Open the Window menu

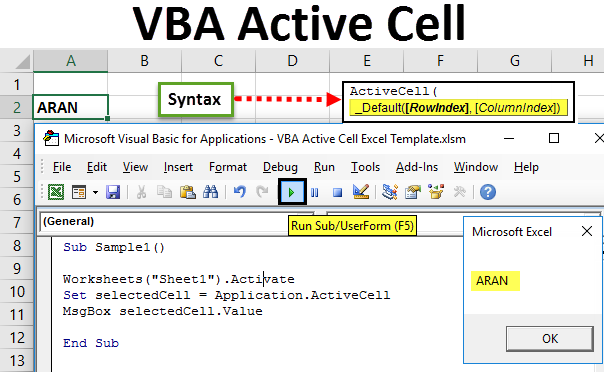[476, 167]
